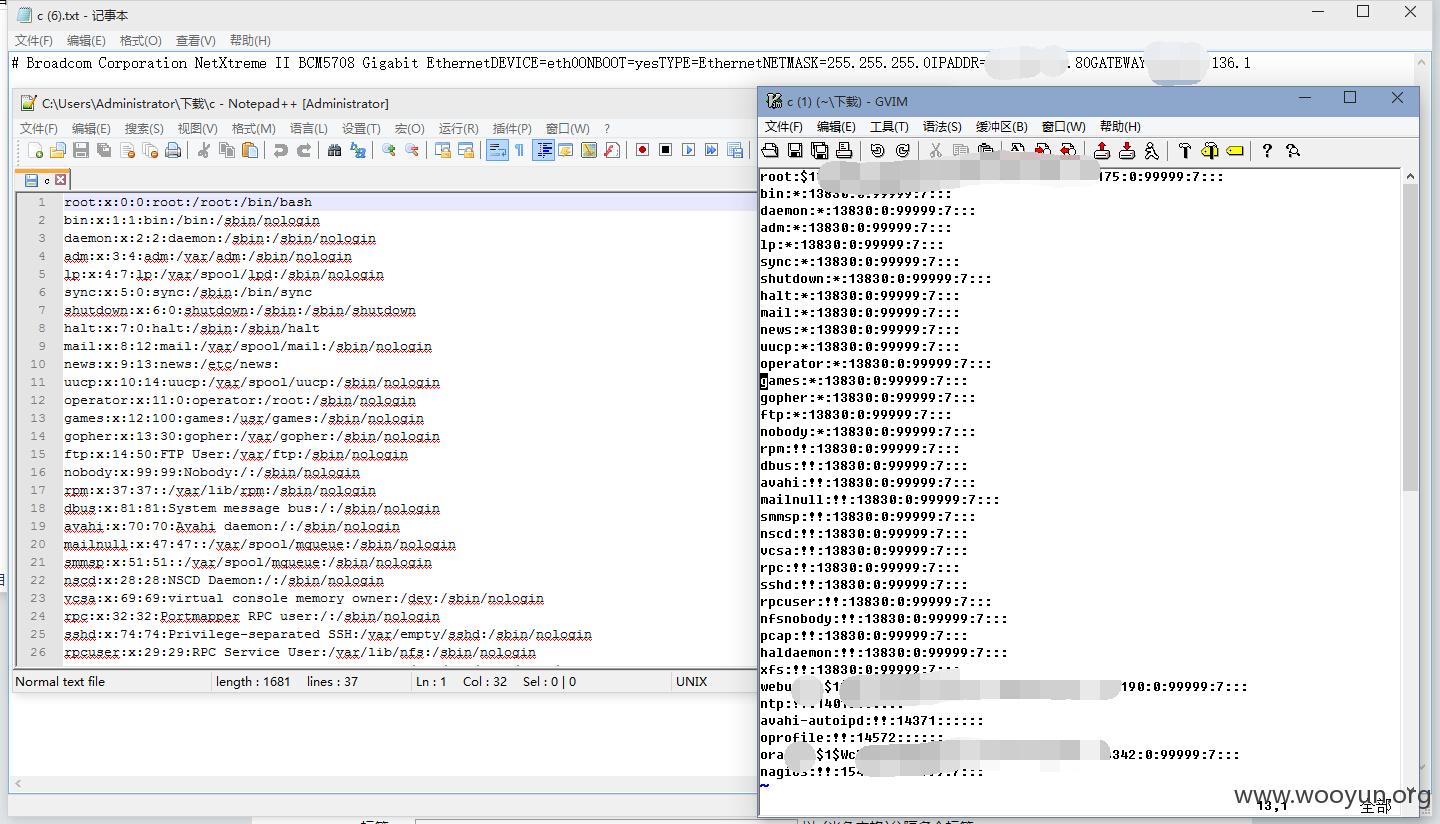Click the New file icon in Notepad++
Screen dimensions: 1440x824
tap(36, 150)
